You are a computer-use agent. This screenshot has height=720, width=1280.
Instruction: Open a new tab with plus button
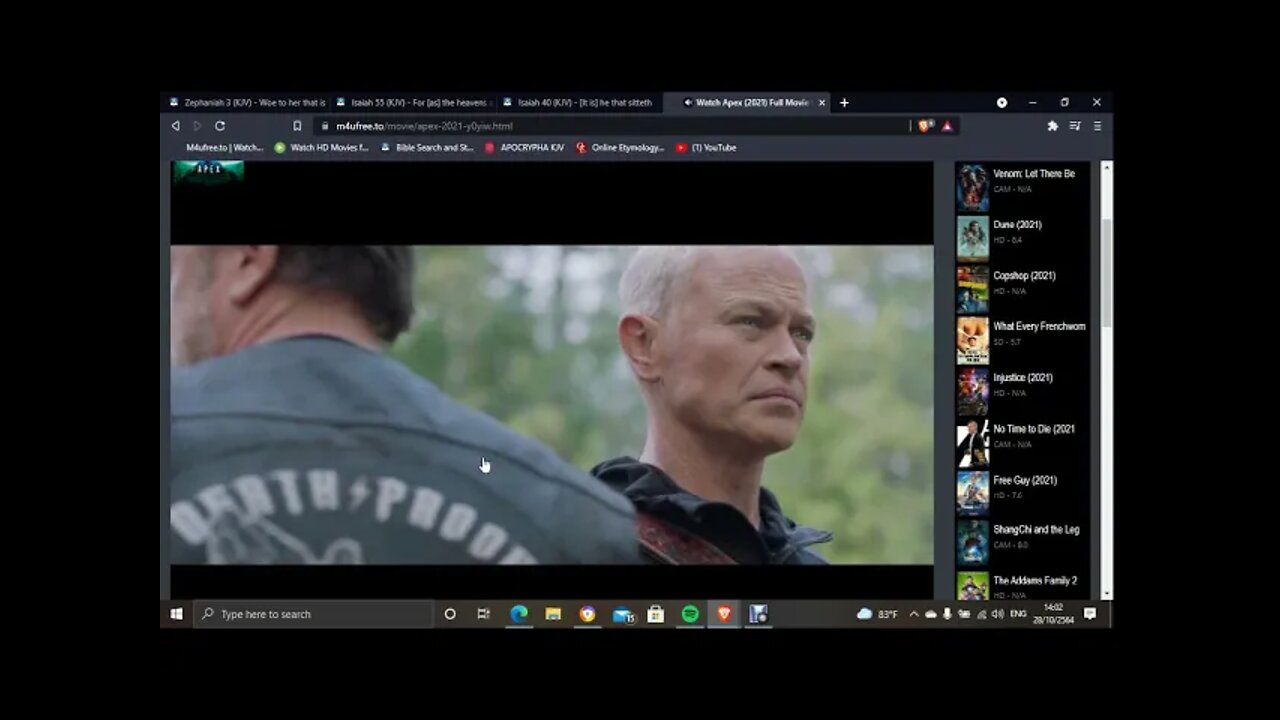pos(844,102)
